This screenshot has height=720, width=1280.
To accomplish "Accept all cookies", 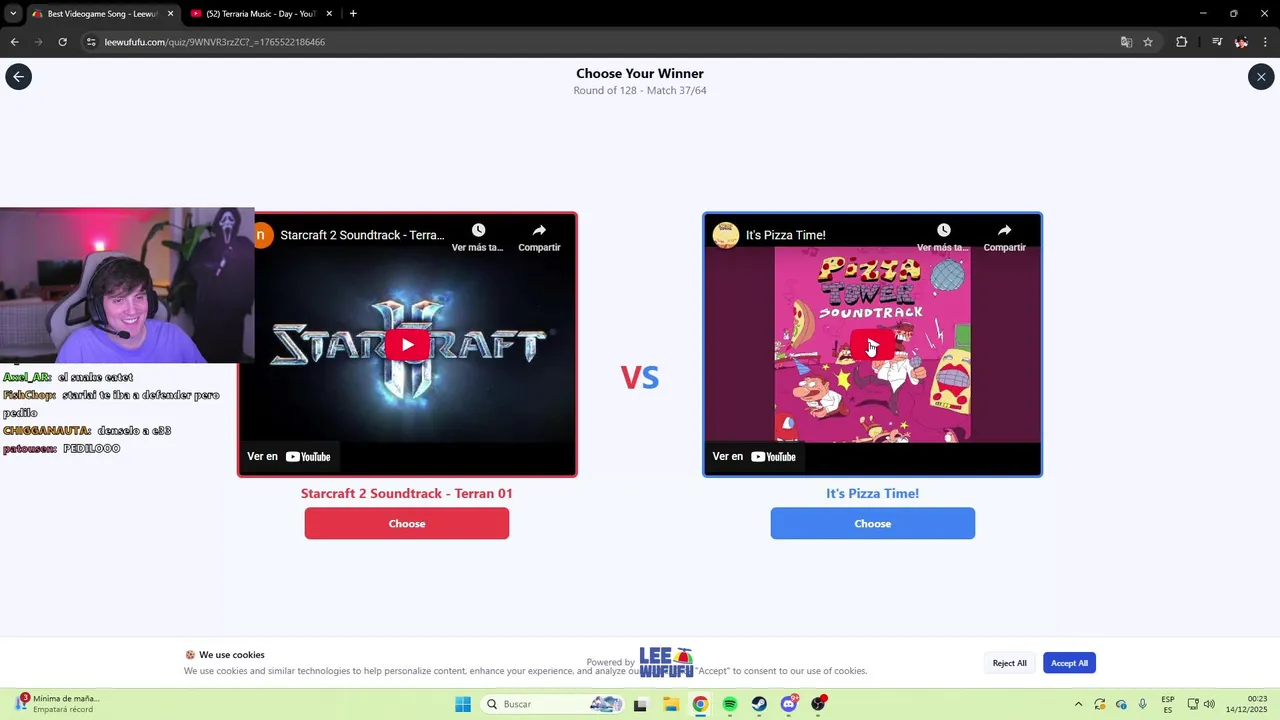I will [1069, 663].
